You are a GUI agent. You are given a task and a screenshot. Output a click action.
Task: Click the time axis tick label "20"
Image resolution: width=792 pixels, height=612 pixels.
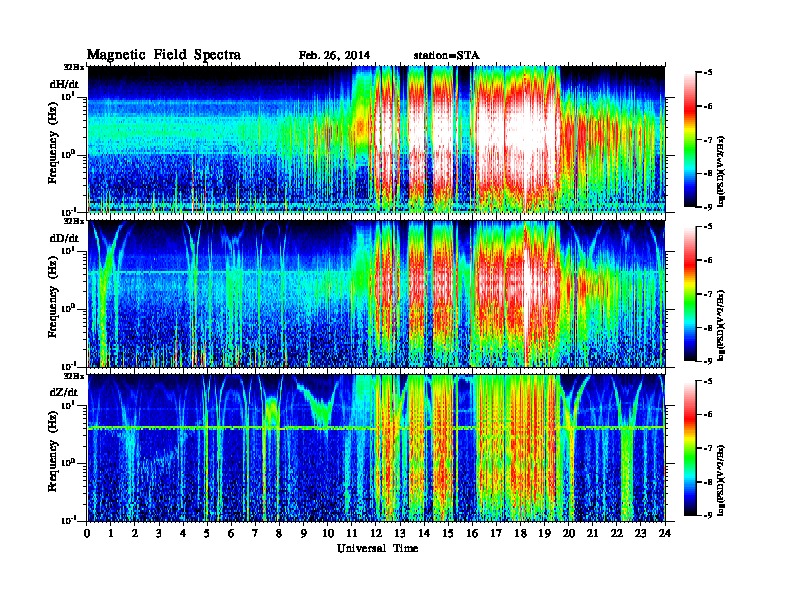click(569, 533)
